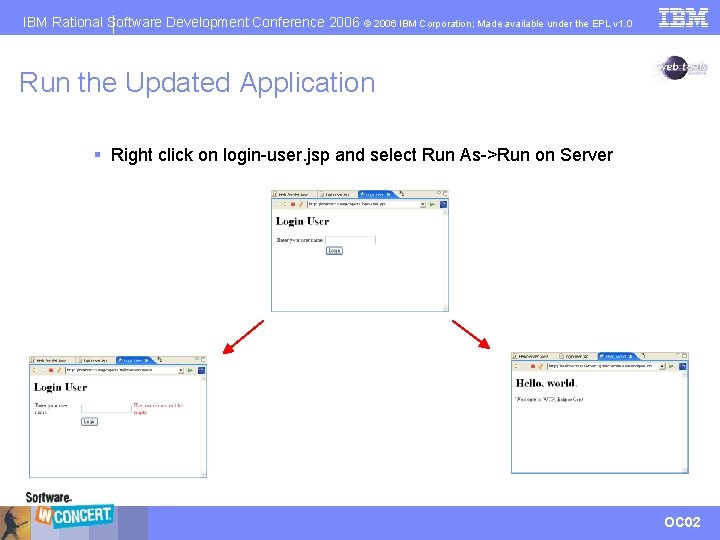Screen dimensions: 720x540
Task: Show the hidden tabs list in top window
Action: point(401,194)
